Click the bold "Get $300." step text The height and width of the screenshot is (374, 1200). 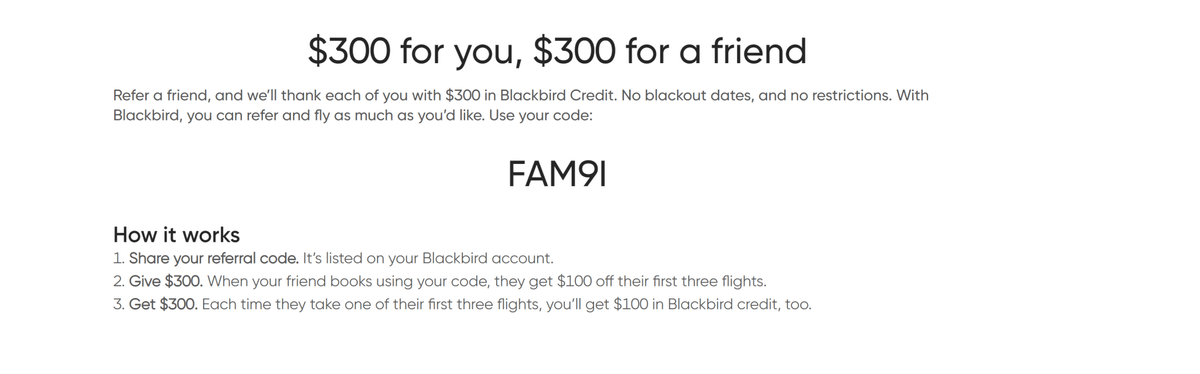163,304
